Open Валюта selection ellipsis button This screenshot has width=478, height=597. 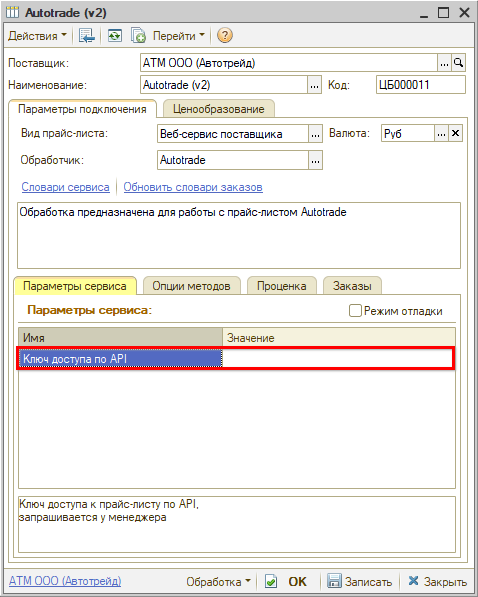coord(441,134)
